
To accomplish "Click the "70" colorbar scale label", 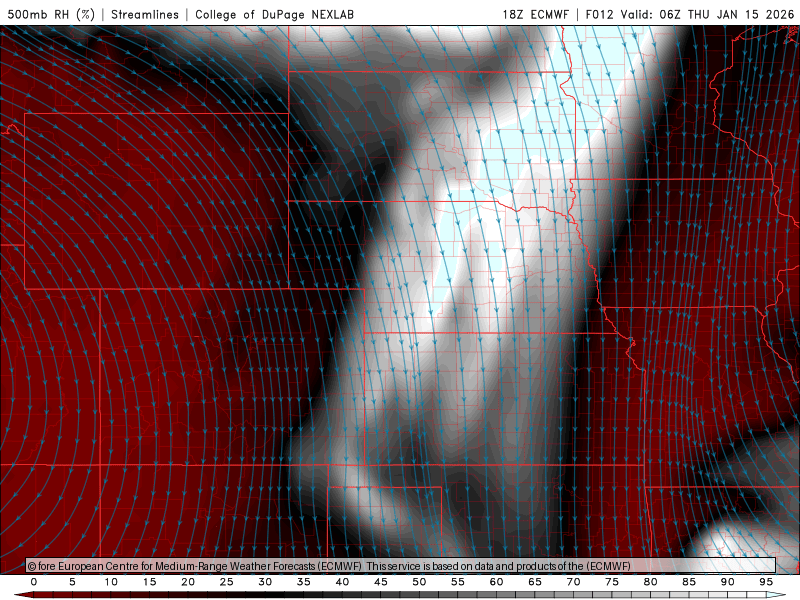I will (573, 582).
